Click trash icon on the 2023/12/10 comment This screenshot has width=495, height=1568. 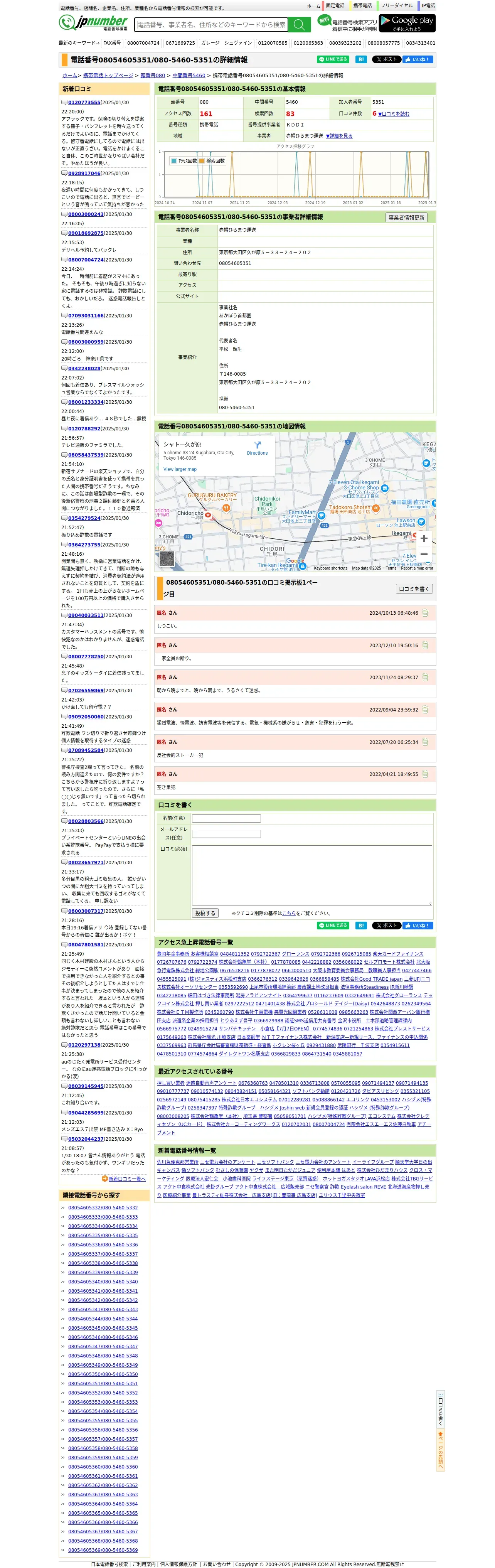pyautogui.click(x=425, y=645)
